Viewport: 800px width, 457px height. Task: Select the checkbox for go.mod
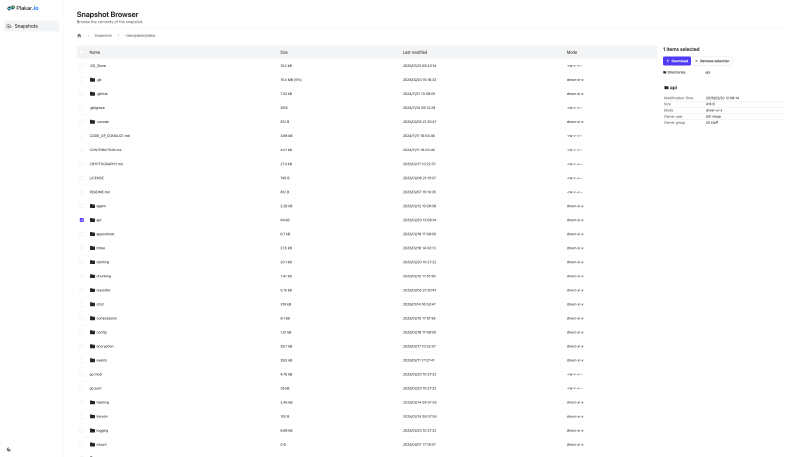point(82,374)
